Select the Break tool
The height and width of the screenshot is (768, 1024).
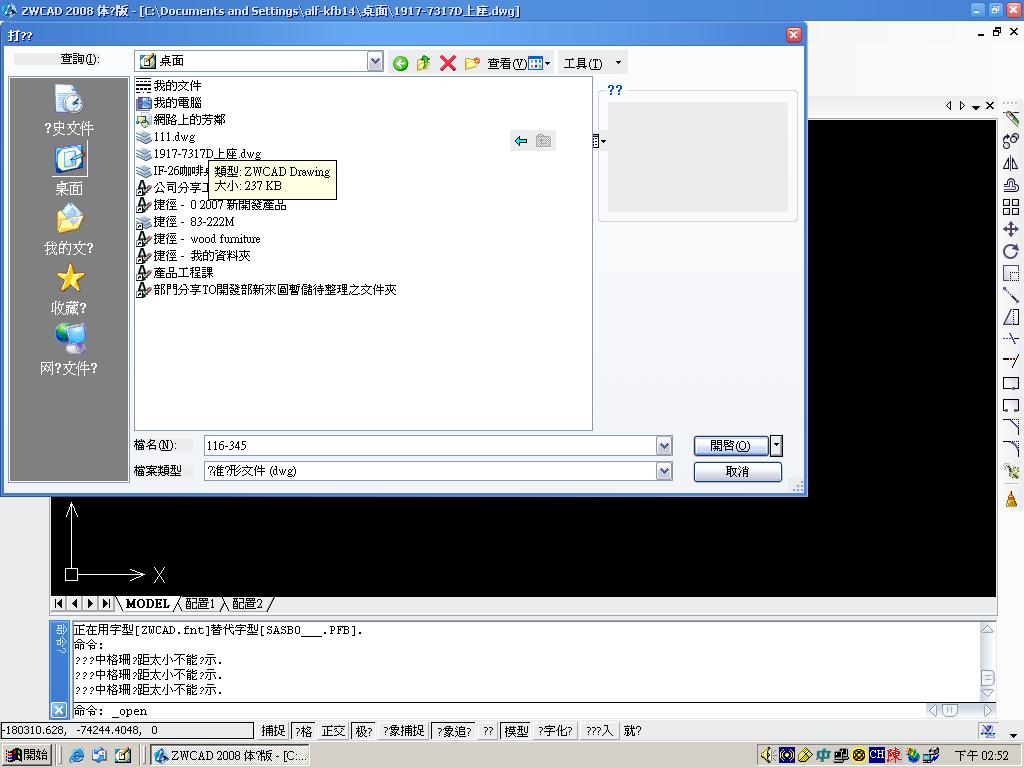click(x=1011, y=406)
